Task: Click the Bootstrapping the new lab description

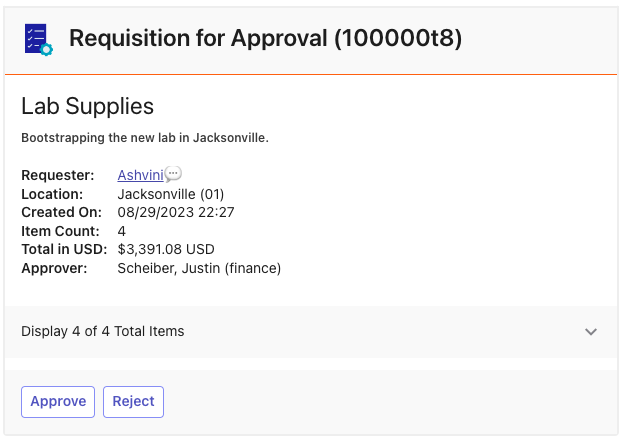Action: tap(145, 138)
